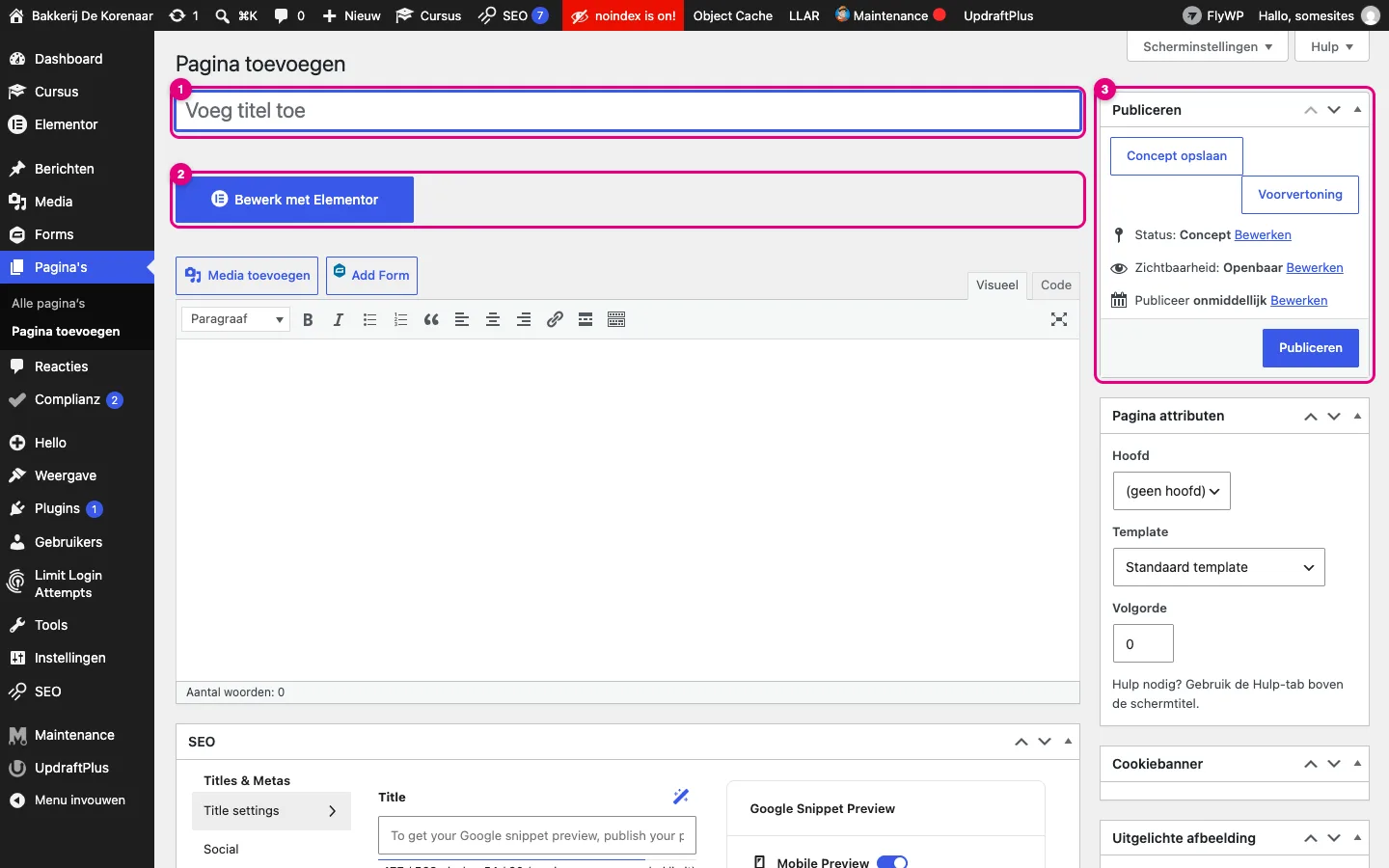This screenshot has height=868, width=1389.
Task: Collapse the Cookiebanner panel
Action: point(1357,764)
